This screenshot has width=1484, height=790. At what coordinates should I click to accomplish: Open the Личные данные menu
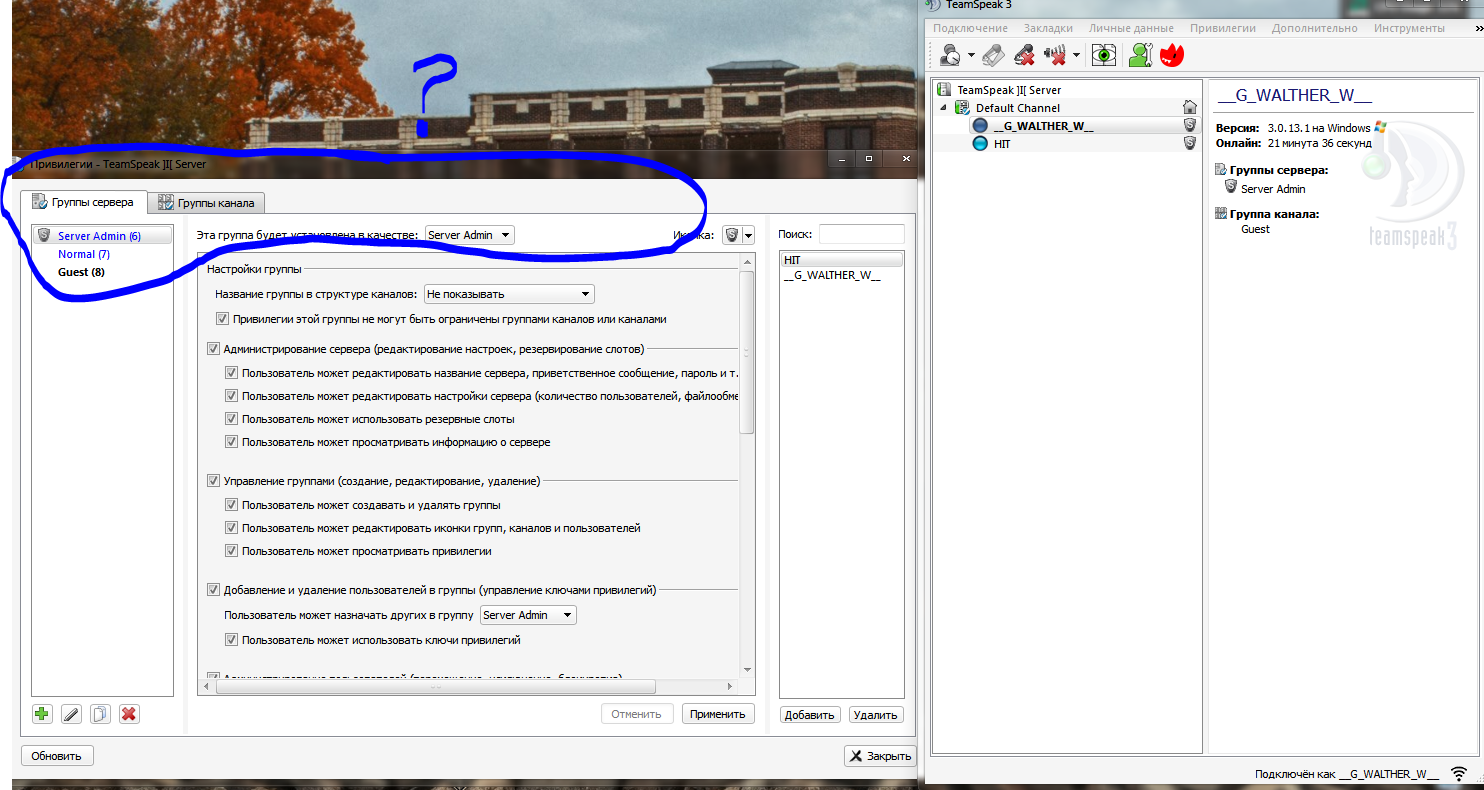pos(1131,28)
